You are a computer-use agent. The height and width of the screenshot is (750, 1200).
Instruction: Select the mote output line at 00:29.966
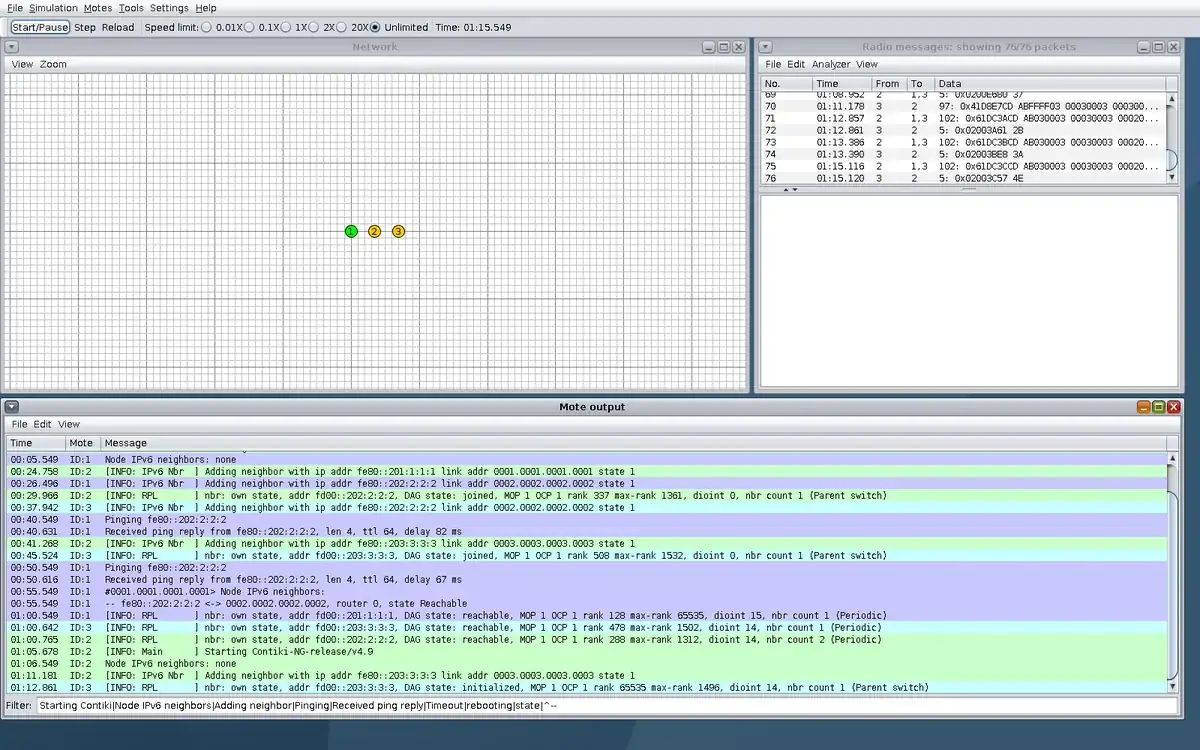pyautogui.click(x=587, y=495)
